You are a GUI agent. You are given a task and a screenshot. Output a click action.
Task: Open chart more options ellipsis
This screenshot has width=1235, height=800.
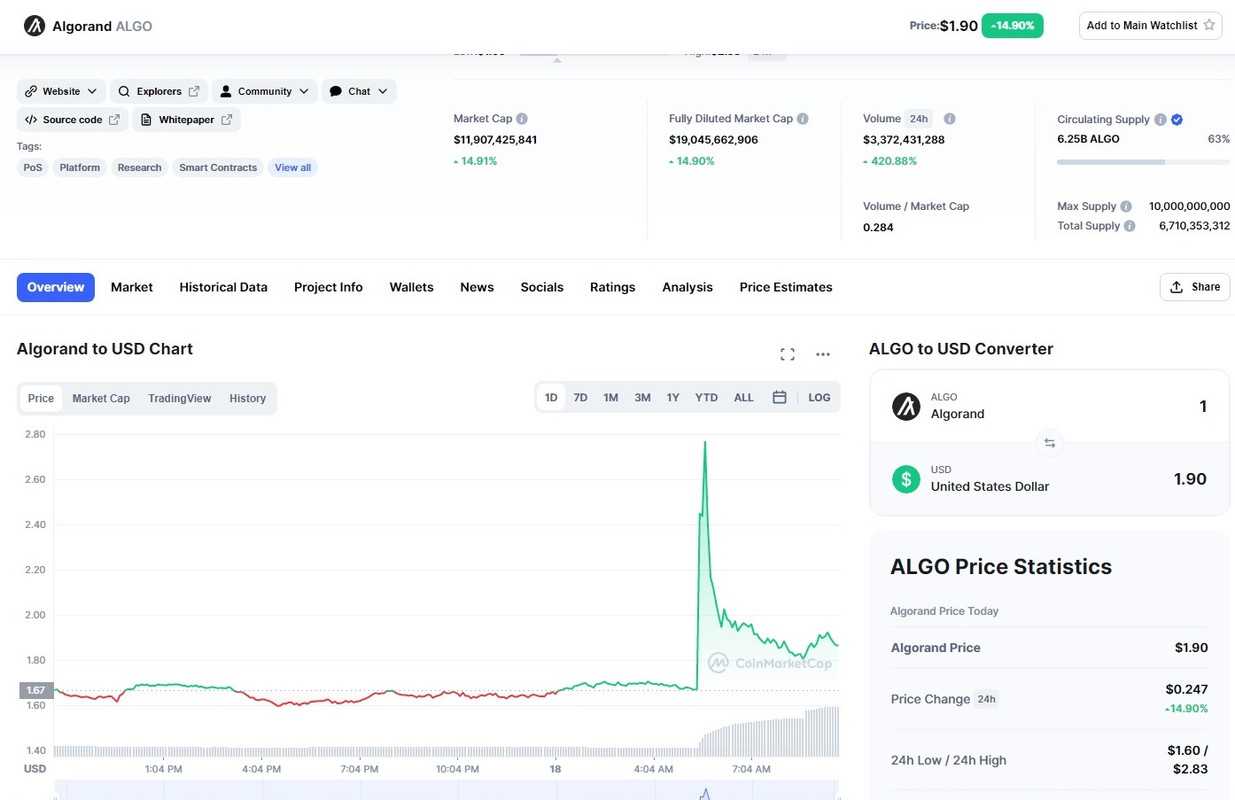pyautogui.click(x=823, y=354)
